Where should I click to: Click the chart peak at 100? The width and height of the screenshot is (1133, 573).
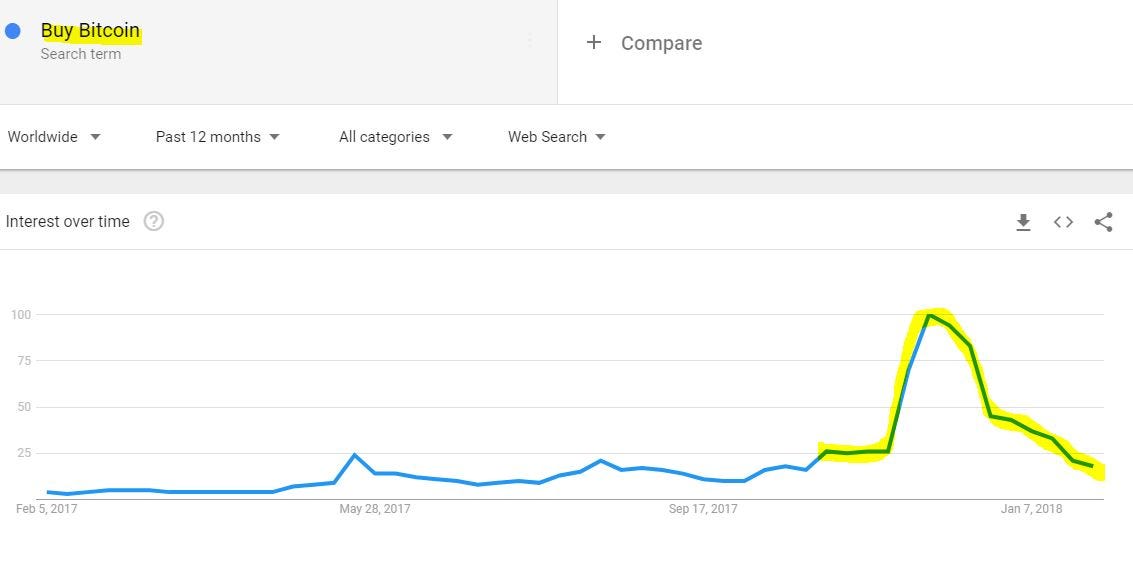coord(929,315)
